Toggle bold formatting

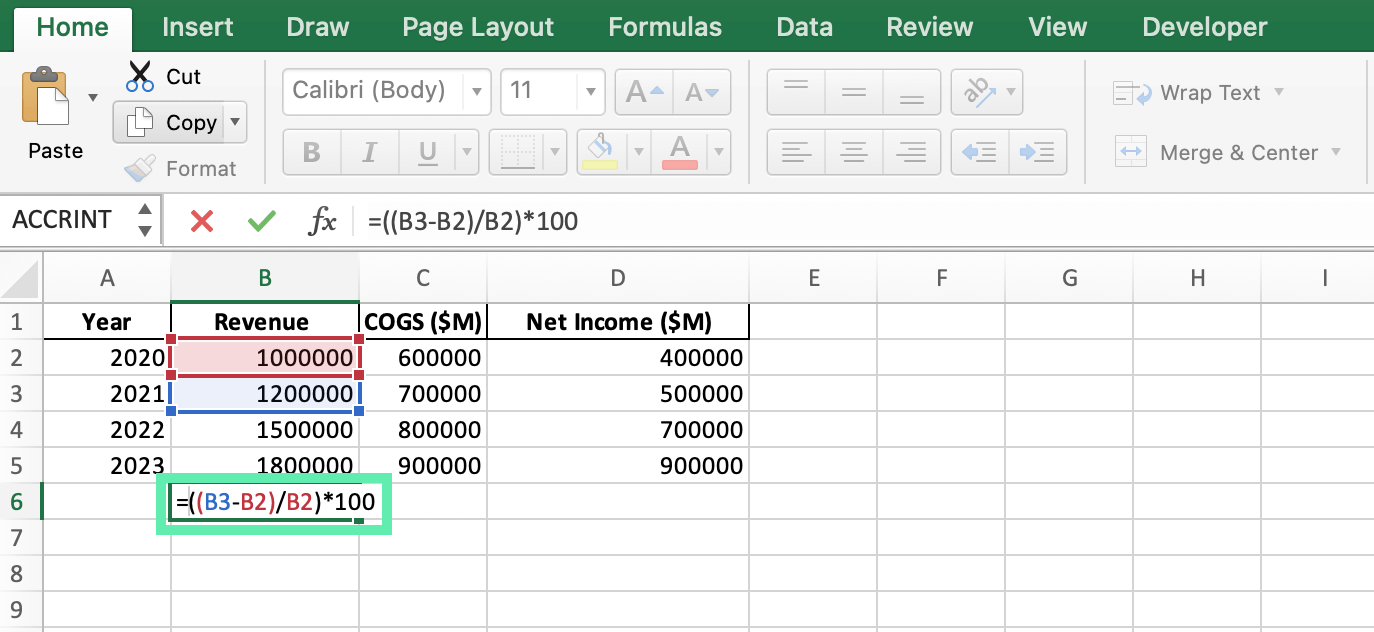point(311,152)
